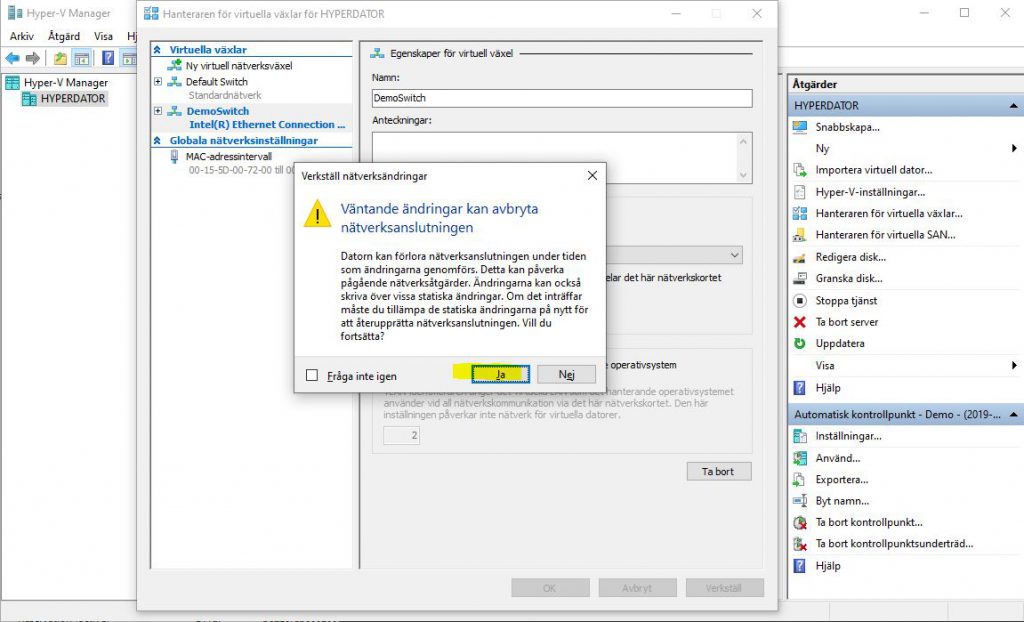Open the Arkiv menu
The width and height of the screenshot is (1024, 622).
22,37
